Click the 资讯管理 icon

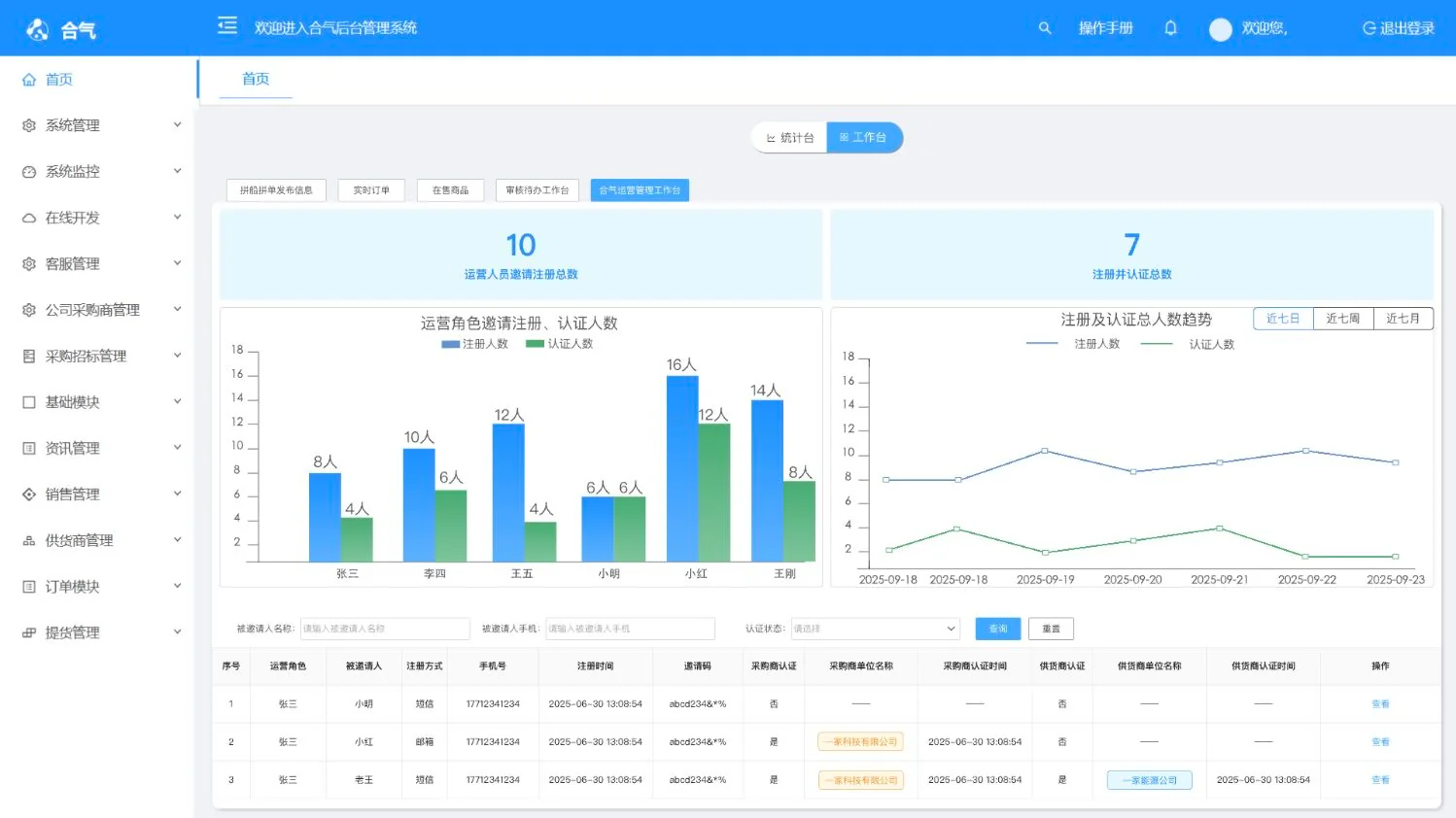(29, 449)
